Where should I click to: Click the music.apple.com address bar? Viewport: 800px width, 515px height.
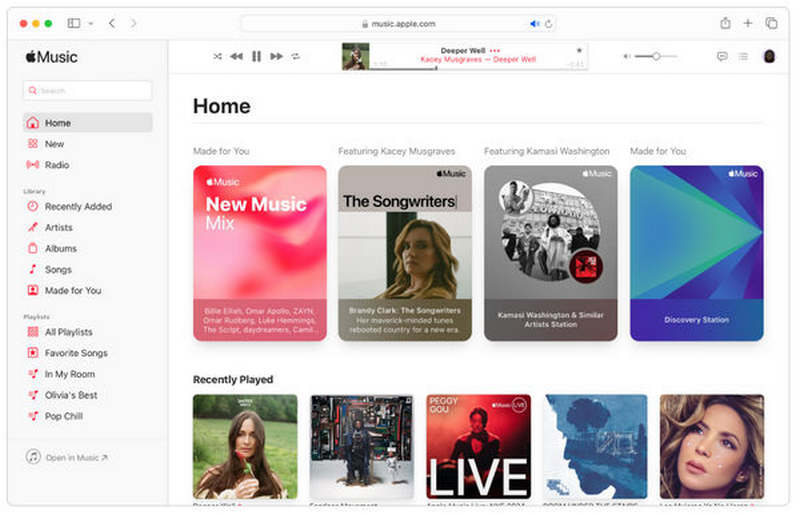coord(398,23)
